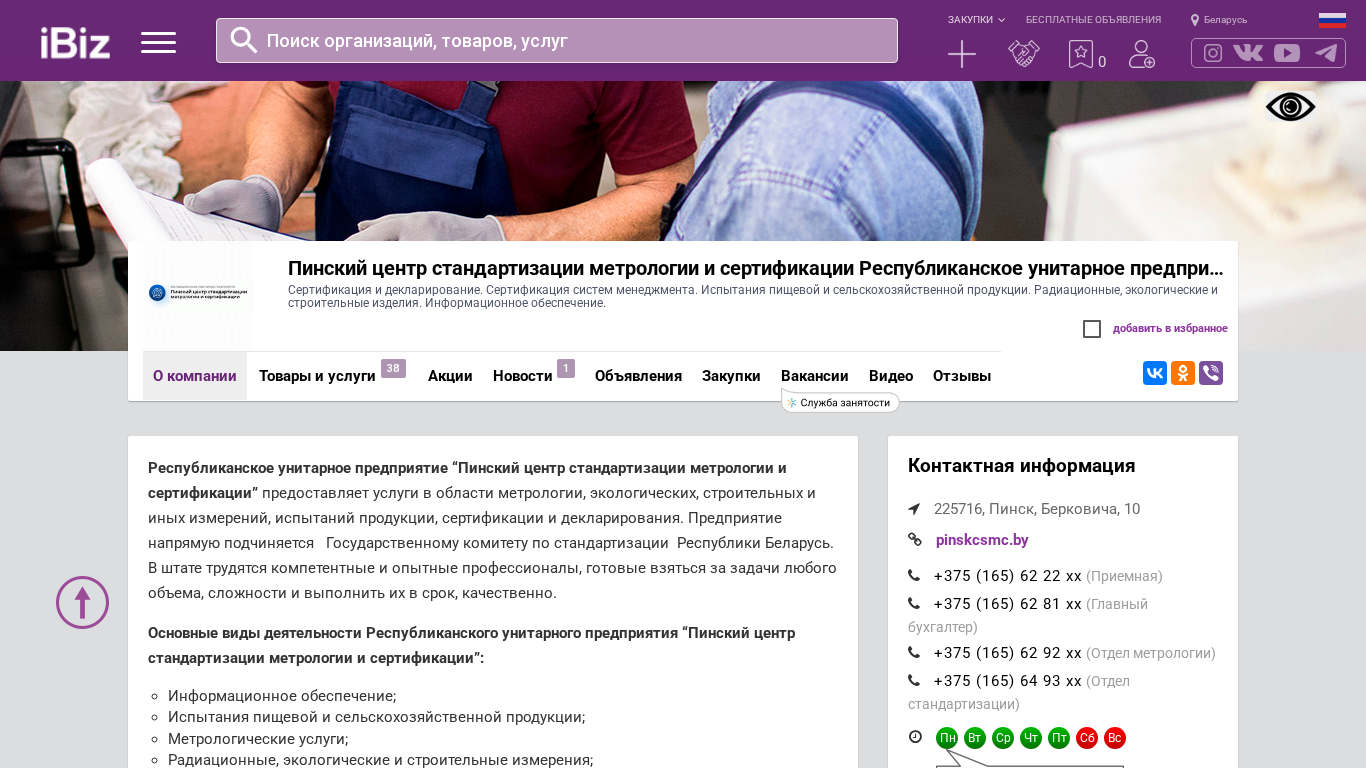This screenshot has height=768, width=1366.
Task: Click the Служба занятости tooltip badge
Action: tap(840, 403)
